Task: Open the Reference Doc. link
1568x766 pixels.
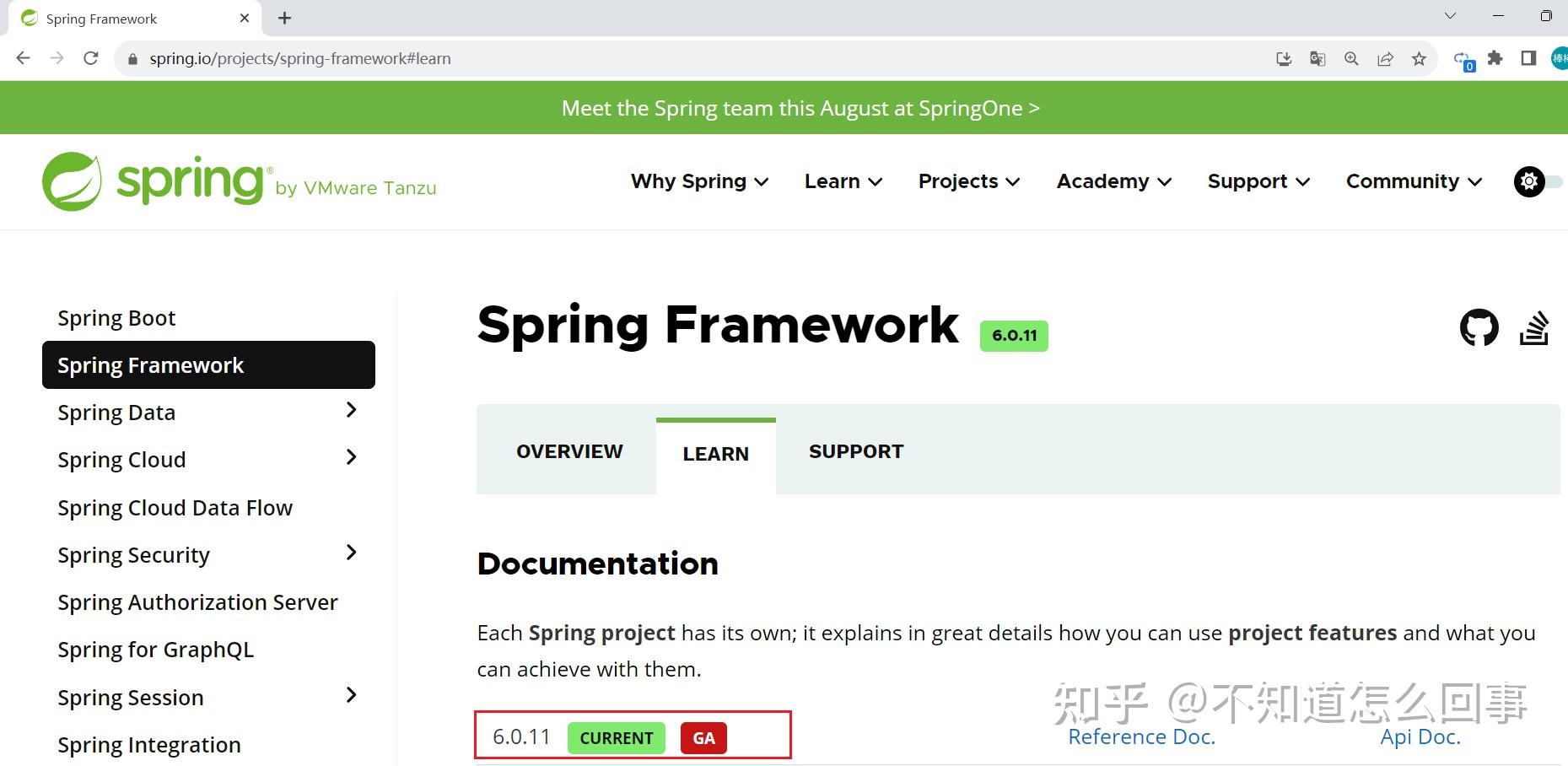Action: pyautogui.click(x=1141, y=736)
